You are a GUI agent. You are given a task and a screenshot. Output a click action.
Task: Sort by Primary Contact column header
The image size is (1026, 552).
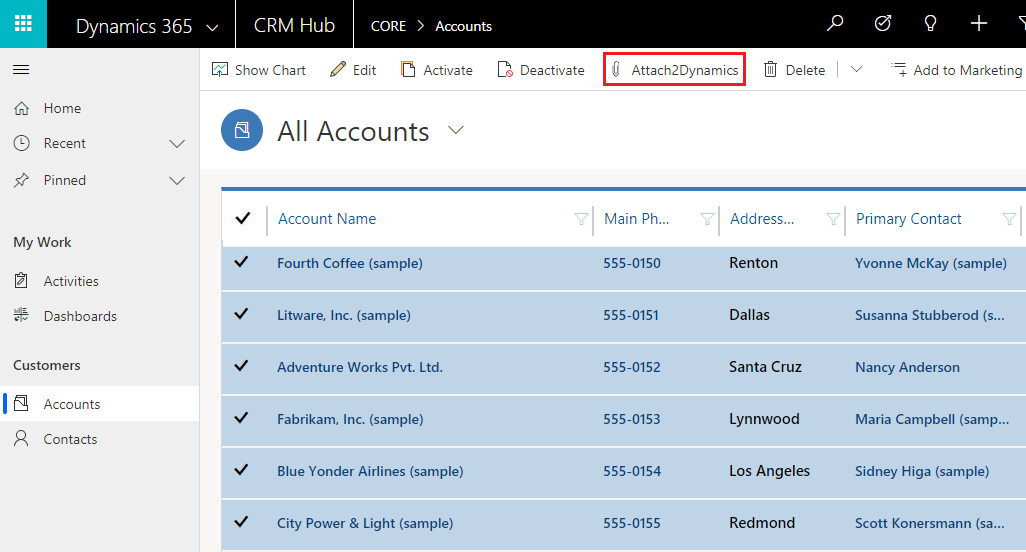(x=908, y=218)
